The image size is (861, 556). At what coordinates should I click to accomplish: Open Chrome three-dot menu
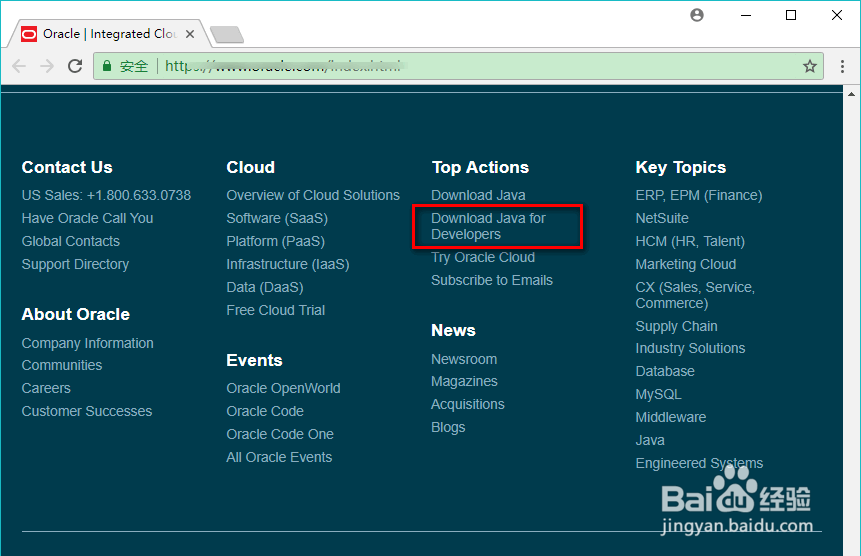point(842,66)
